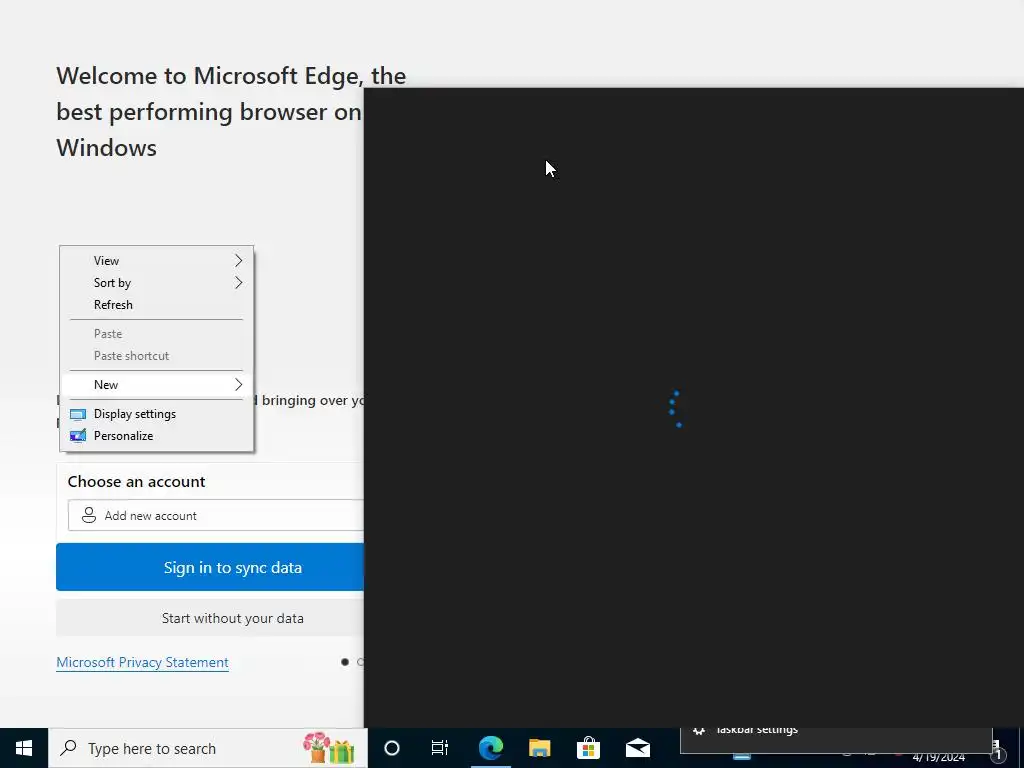Image resolution: width=1024 pixels, height=768 pixels.
Task: Click the search magnifier icon
Action: [x=68, y=748]
